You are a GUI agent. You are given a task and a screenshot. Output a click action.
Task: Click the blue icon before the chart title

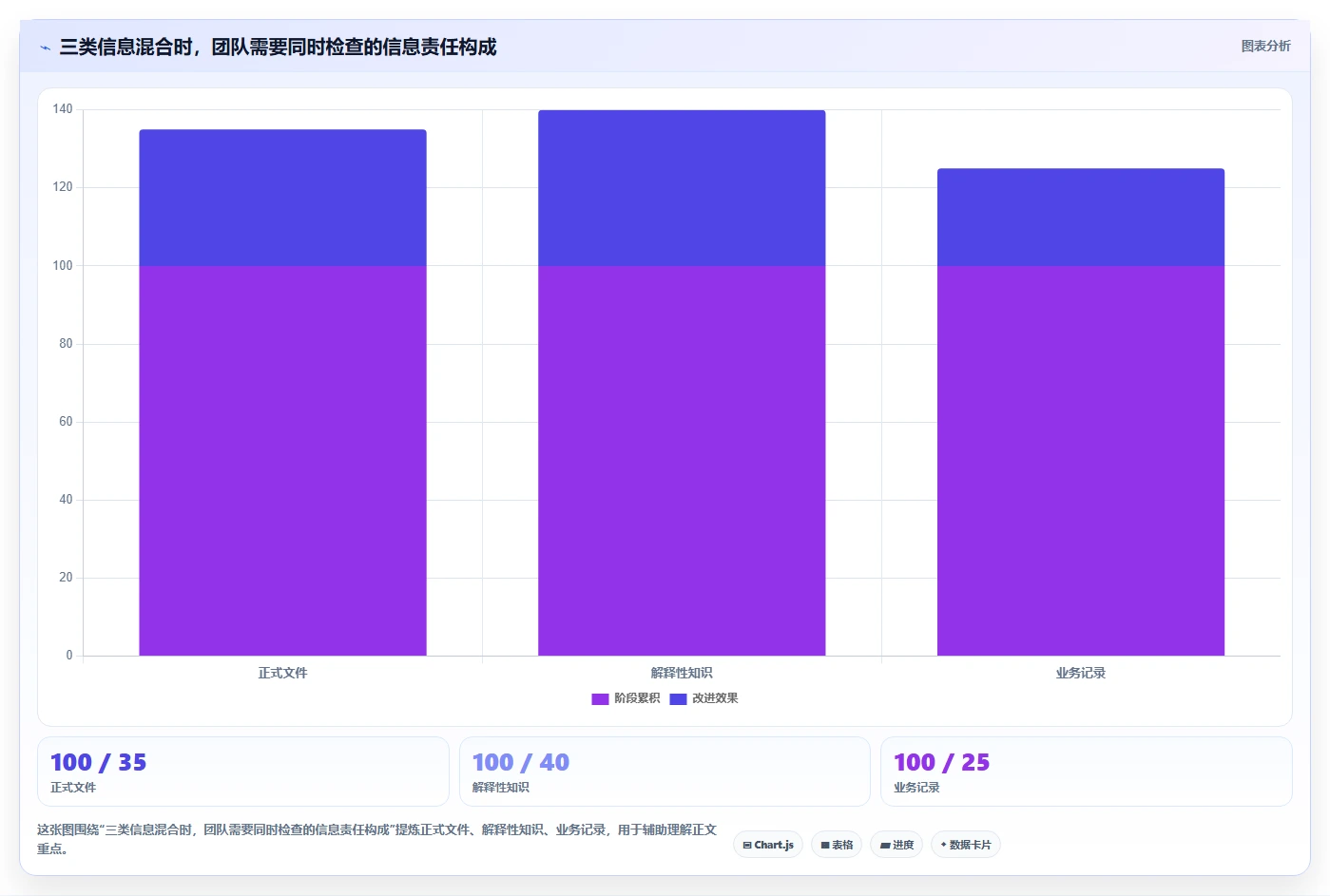tap(45, 48)
